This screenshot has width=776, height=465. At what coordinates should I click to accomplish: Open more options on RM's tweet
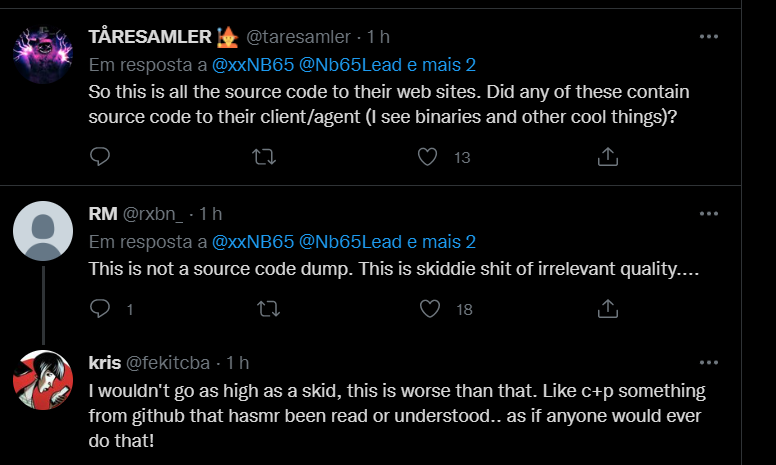pyautogui.click(x=708, y=213)
